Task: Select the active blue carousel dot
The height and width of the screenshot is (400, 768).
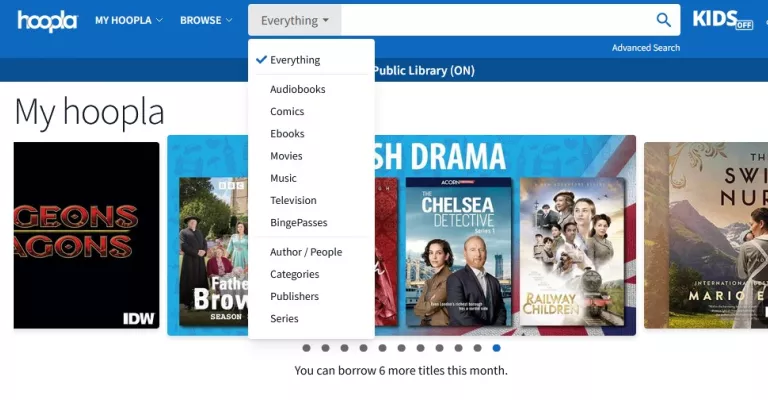Action: tap(497, 348)
